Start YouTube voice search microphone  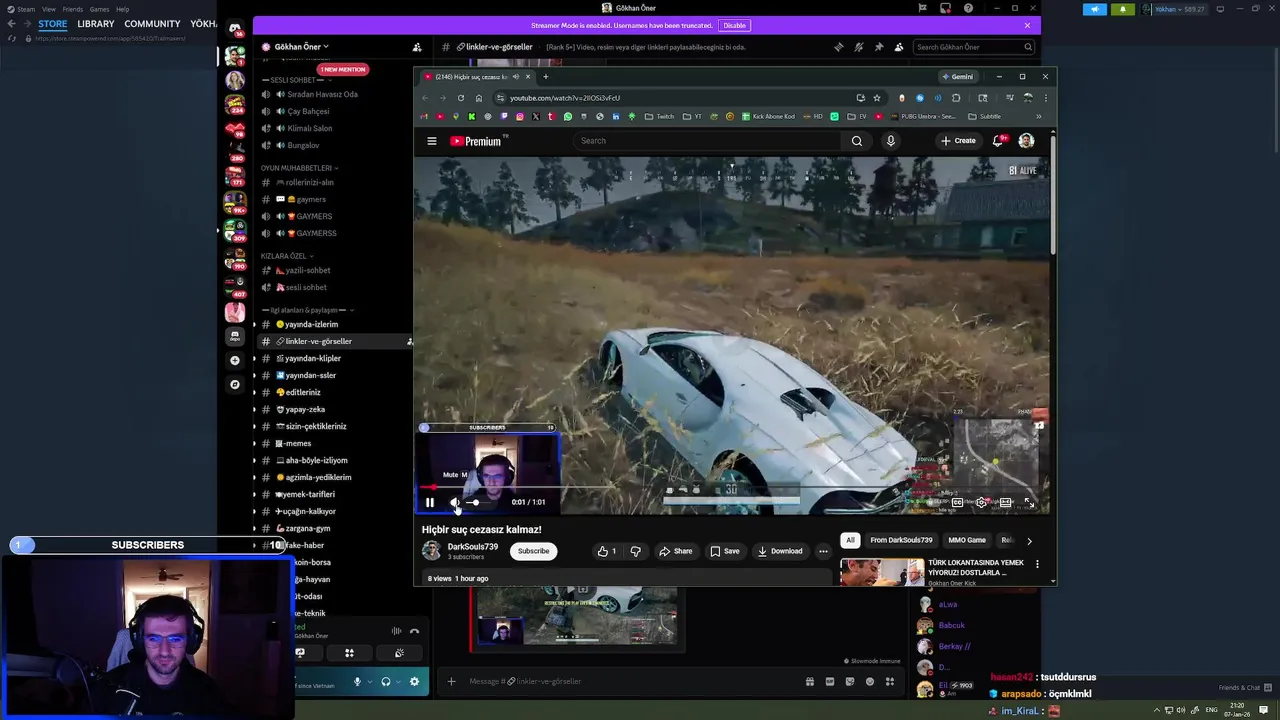(890, 141)
